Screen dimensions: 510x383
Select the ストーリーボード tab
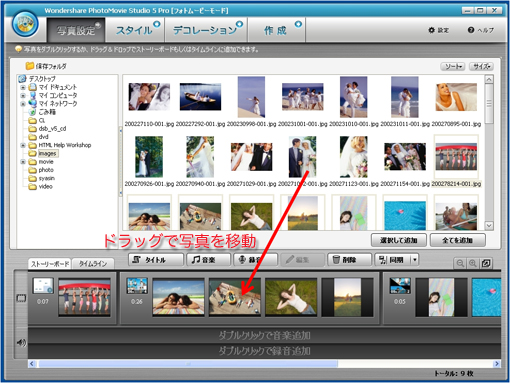pos(50,264)
